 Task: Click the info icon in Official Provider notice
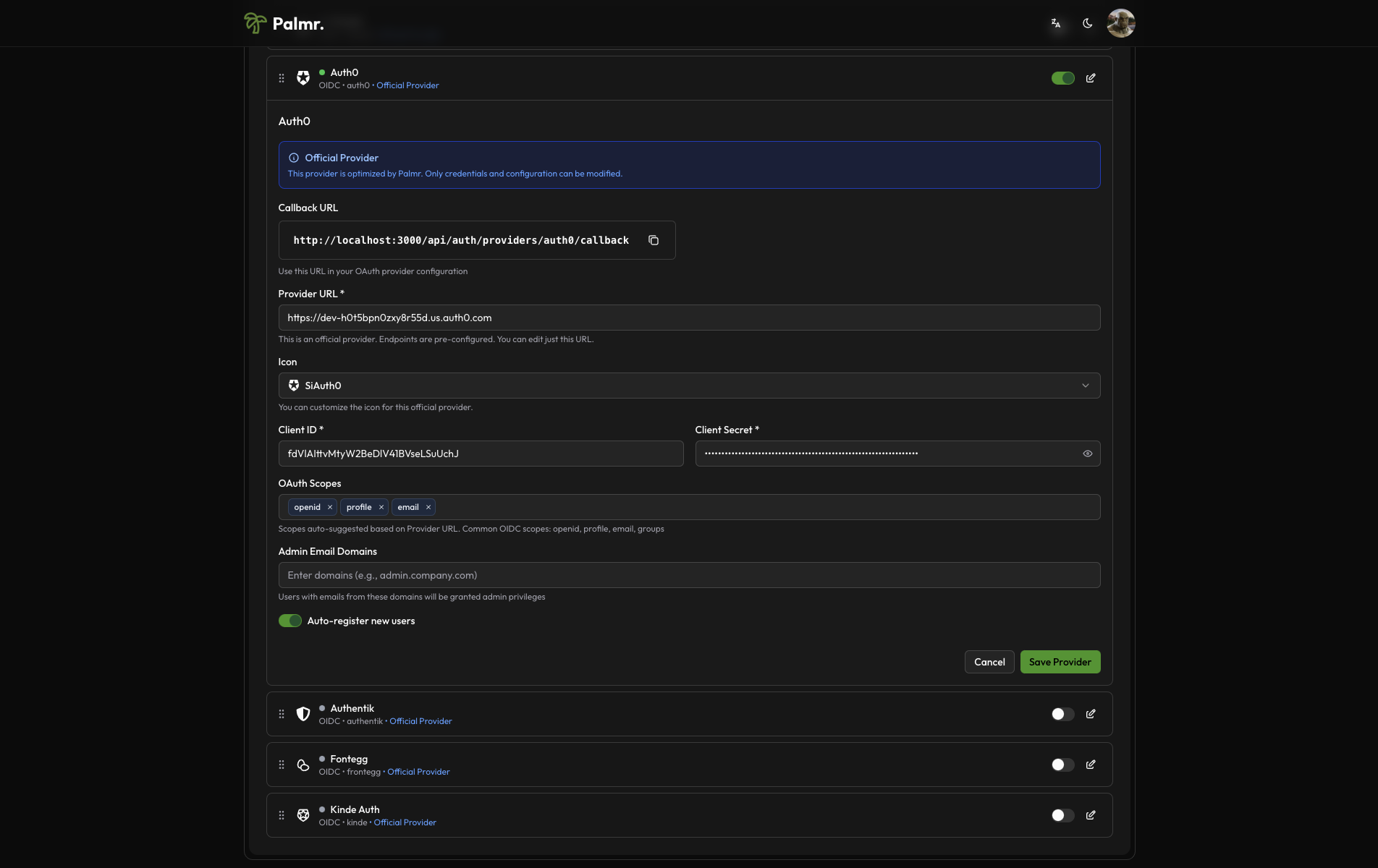[x=294, y=158]
